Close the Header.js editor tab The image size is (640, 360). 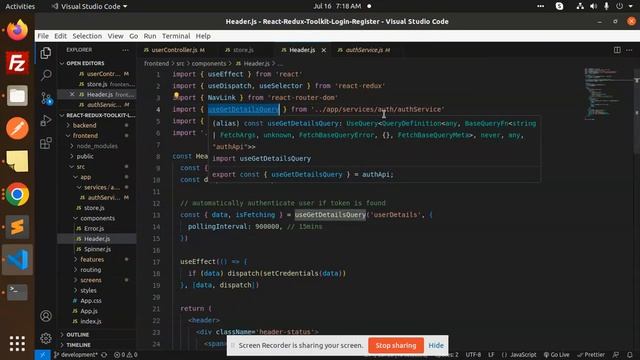pyautogui.click(x=324, y=50)
